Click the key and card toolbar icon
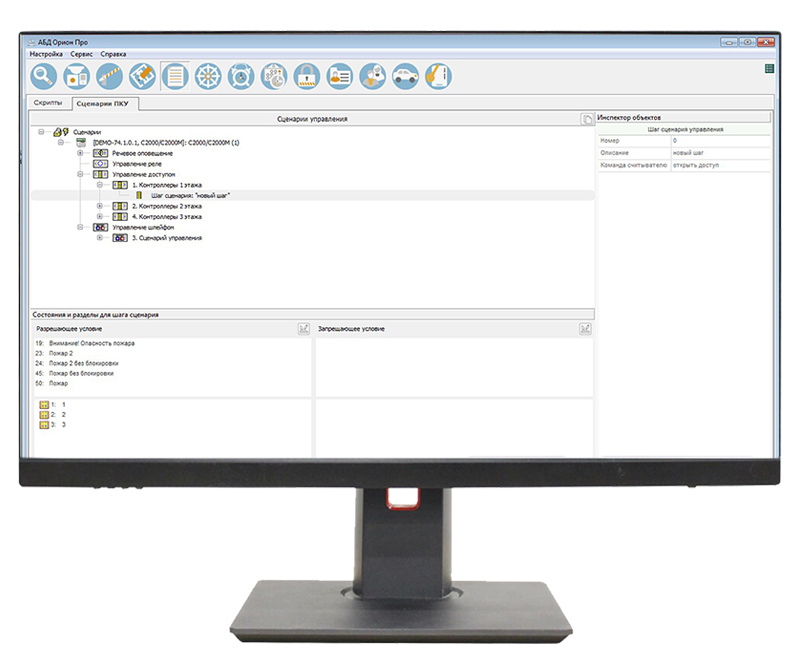799x667 pixels. [437, 76]
